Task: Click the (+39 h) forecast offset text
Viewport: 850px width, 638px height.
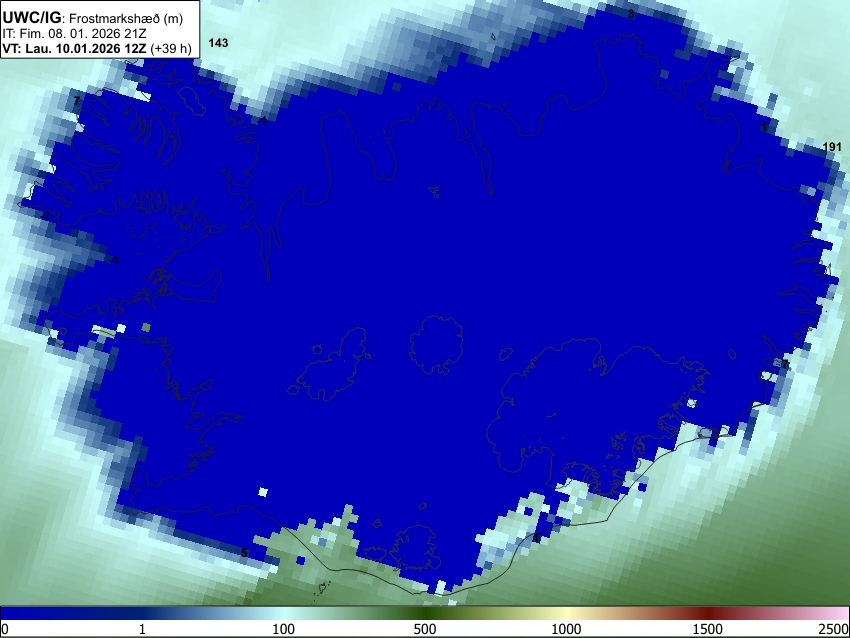Action: [x=171, y=49]
